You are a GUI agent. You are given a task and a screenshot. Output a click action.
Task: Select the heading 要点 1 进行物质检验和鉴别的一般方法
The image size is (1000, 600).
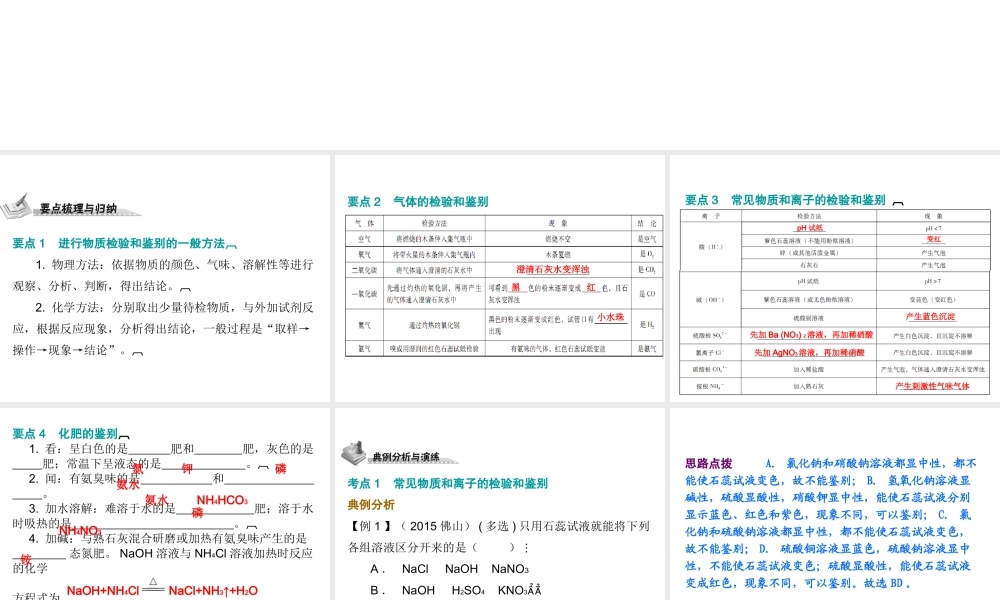coord(119,243)
